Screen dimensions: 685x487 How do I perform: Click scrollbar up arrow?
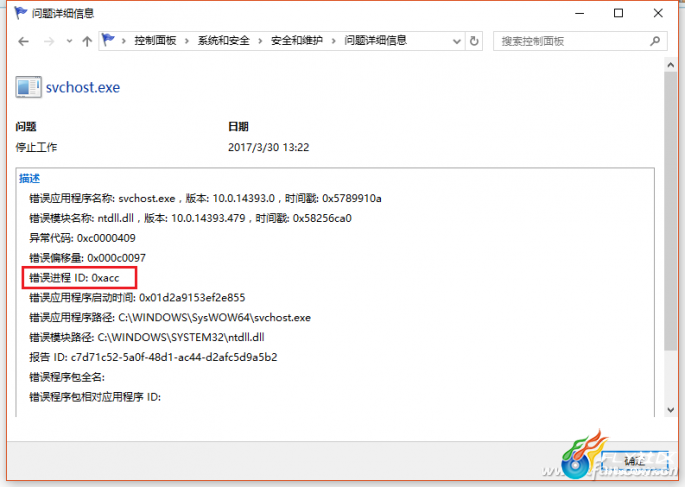tap(671, 65)
